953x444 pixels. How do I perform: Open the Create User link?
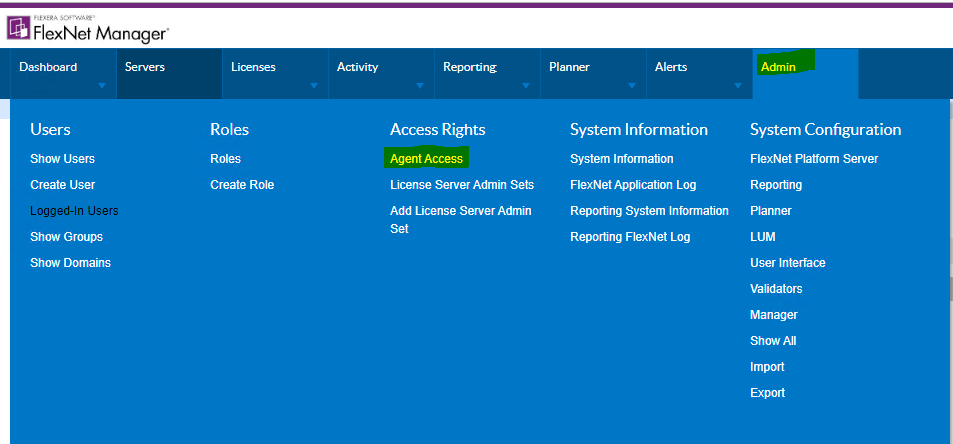pos(63,185)
